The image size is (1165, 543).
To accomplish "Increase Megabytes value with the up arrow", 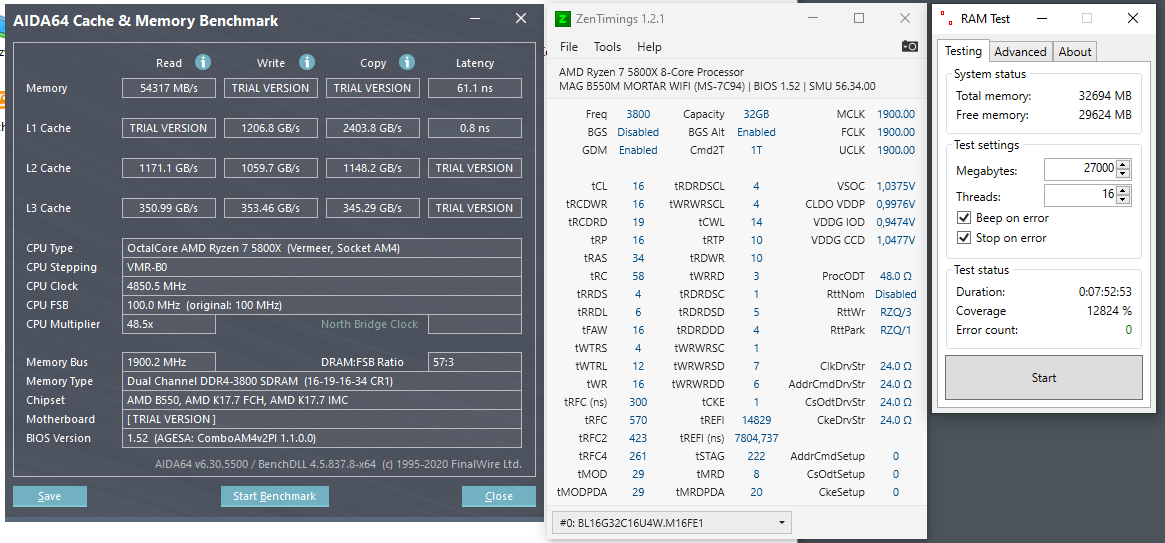I will pyautogui.click(x=1123, y=165).
